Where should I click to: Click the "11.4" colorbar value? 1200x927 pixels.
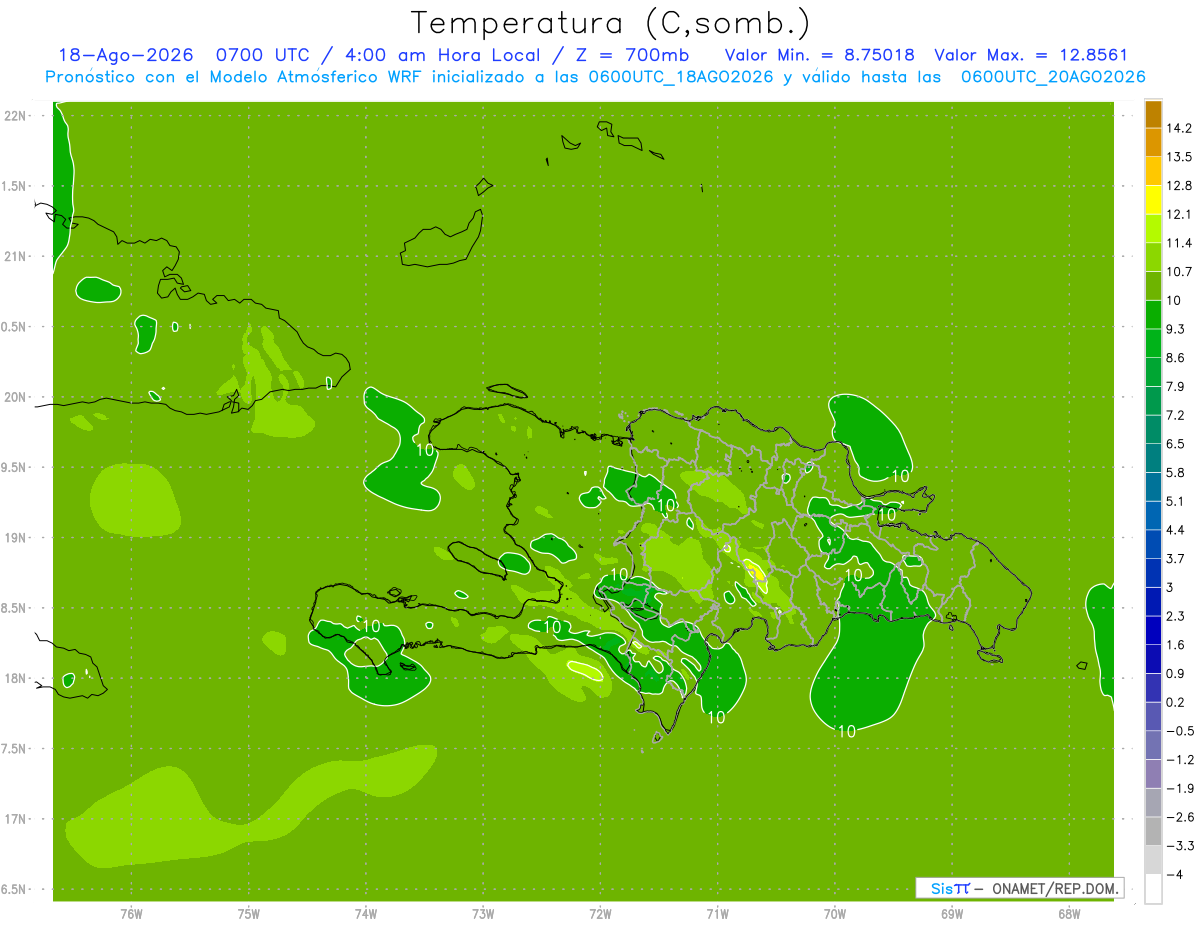(x=1180, y=243)
